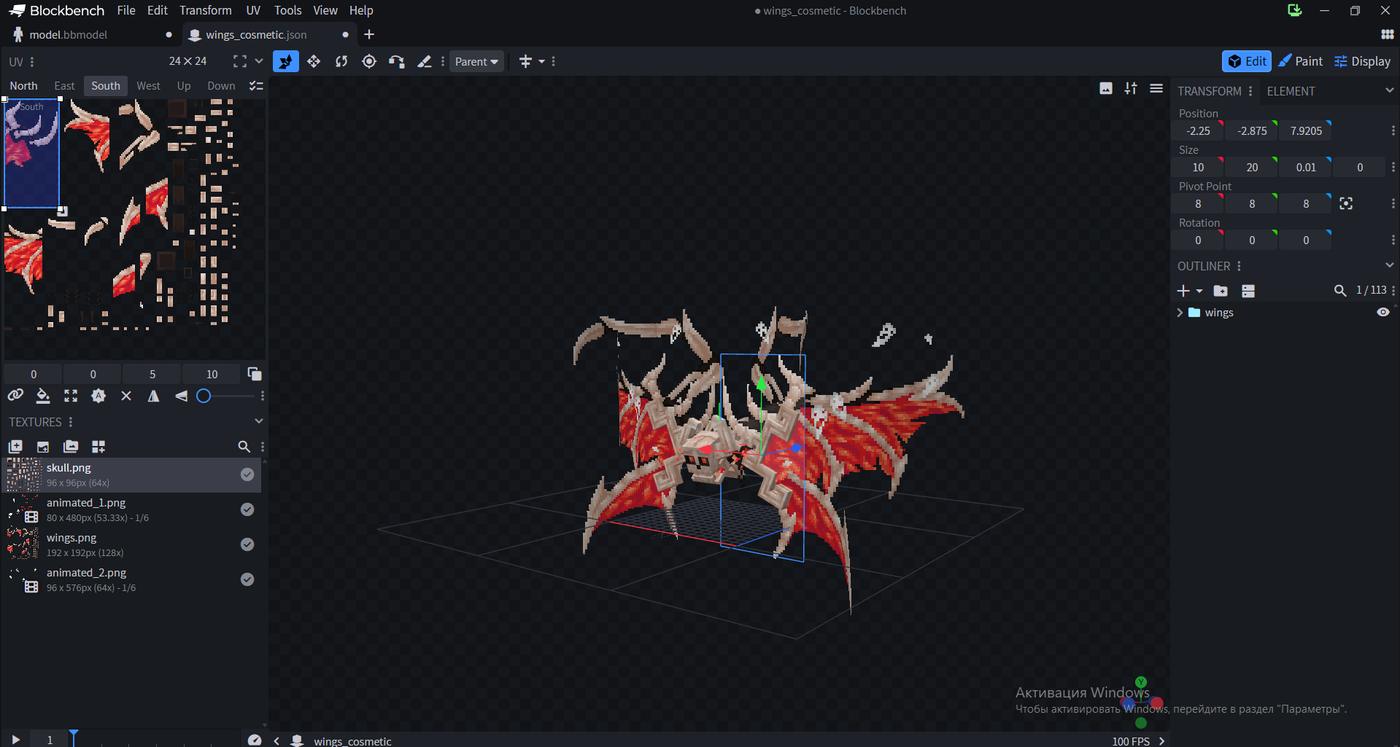Screen dimensions: 1400x747
Task: Add element with plus in Outliner
Action: (1184, 291)
